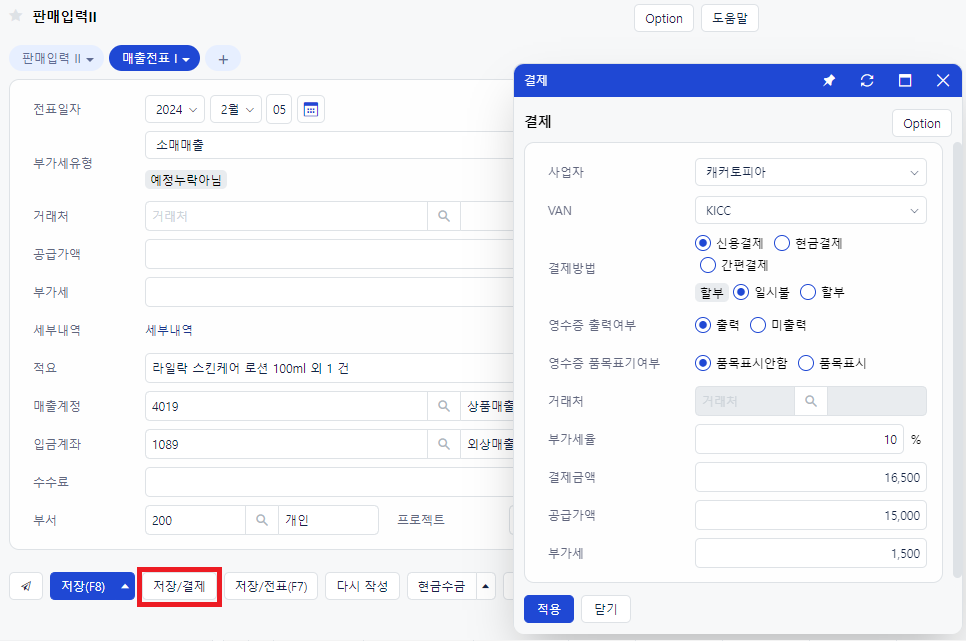Click the 수수료 input field

[330, 482]
